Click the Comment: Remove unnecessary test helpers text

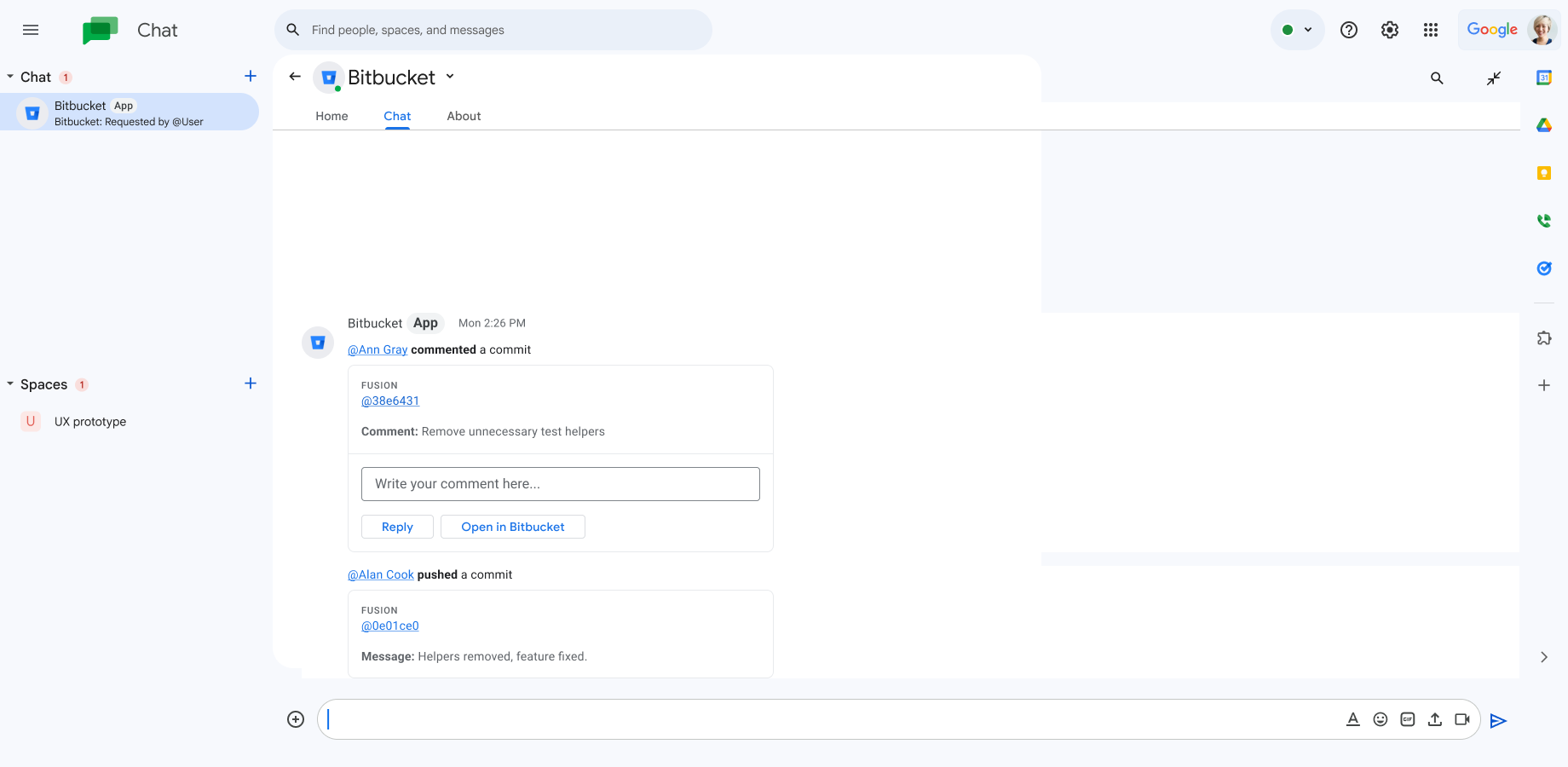pos(483,431)
